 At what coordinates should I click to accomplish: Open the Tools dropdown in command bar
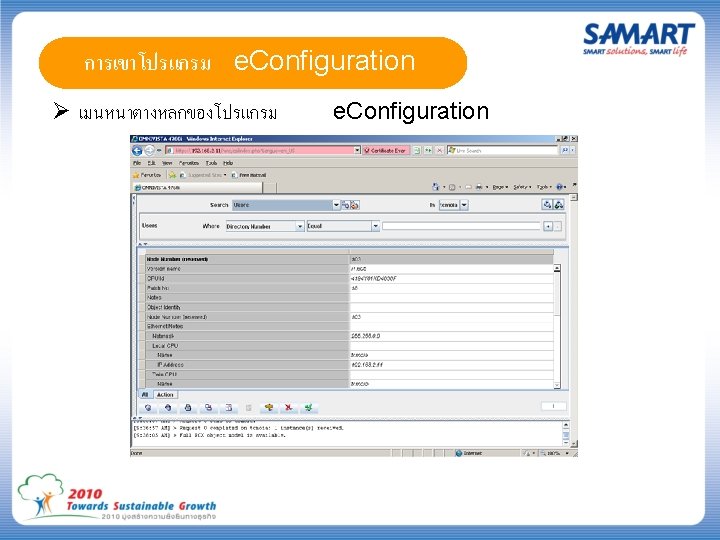click(x=544, y=187)
